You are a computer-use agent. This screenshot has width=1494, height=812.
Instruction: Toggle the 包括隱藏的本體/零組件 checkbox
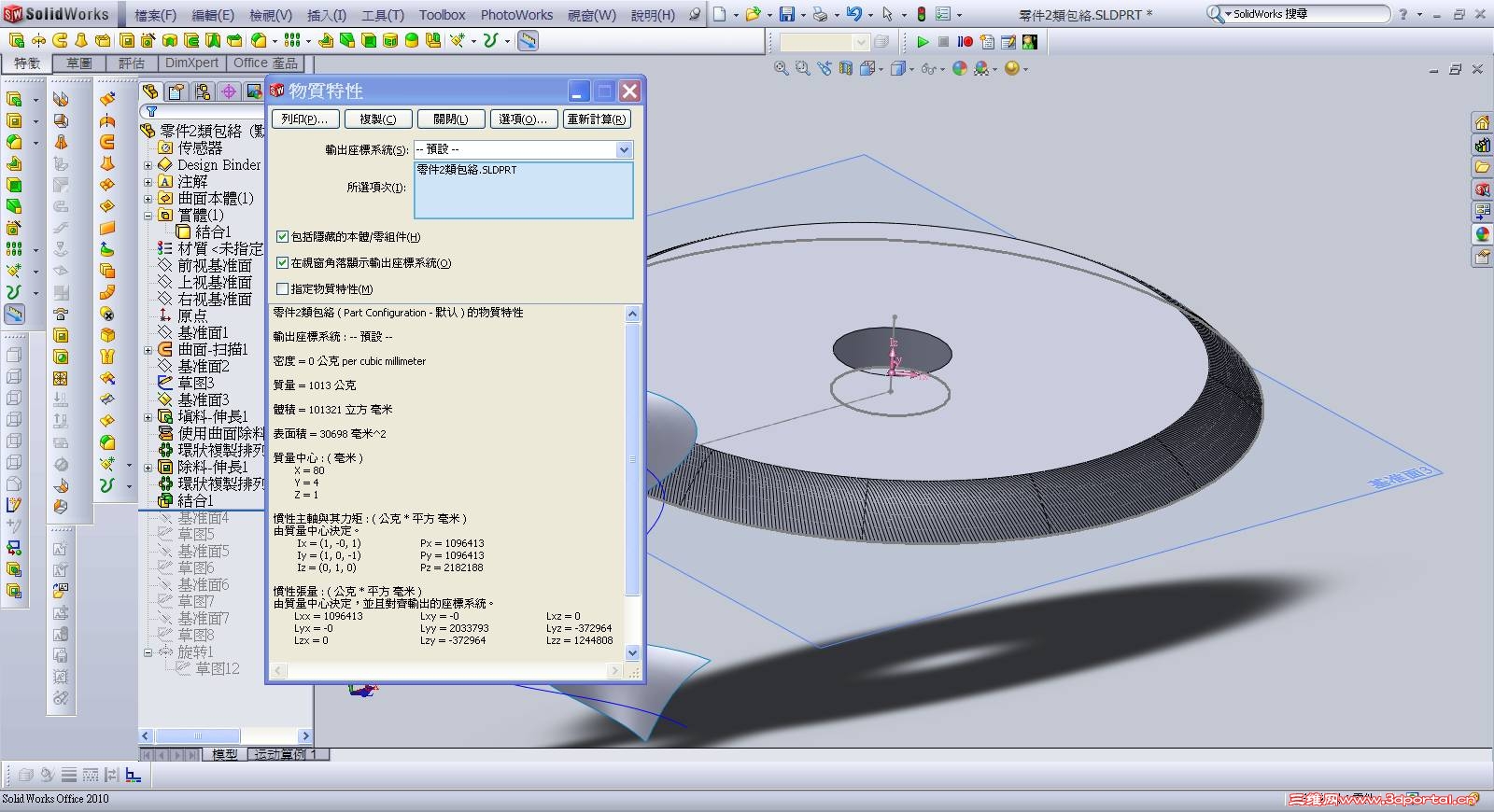[x=283, y=237]
